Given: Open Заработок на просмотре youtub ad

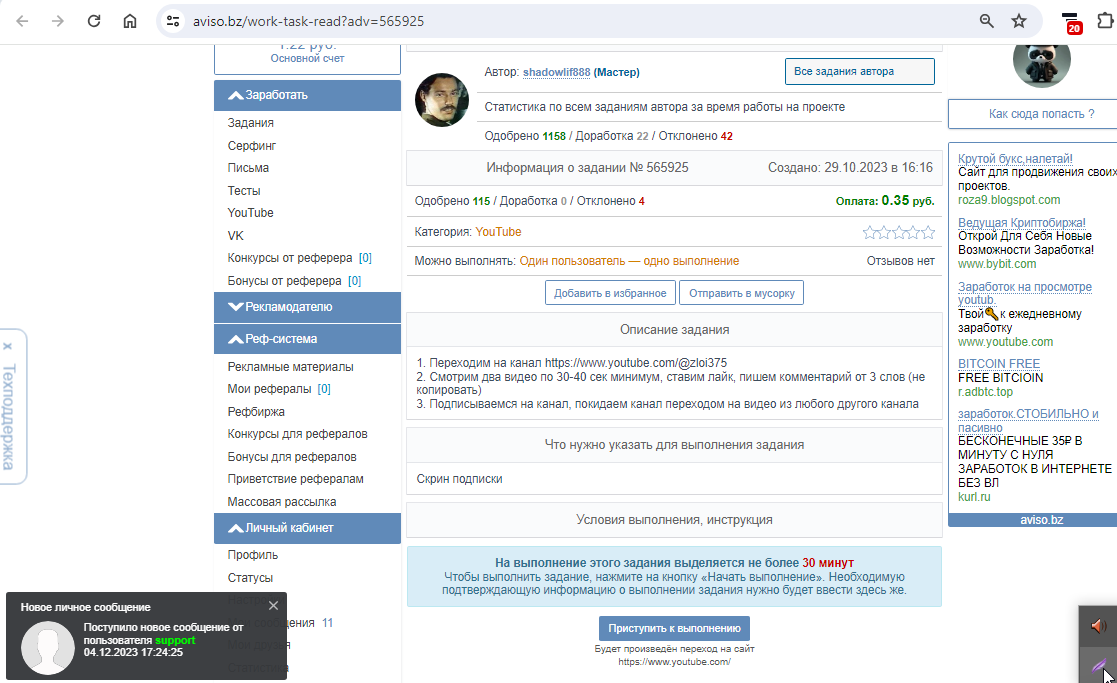Looking at the screenshot, I should click(x=1024, y=293).
